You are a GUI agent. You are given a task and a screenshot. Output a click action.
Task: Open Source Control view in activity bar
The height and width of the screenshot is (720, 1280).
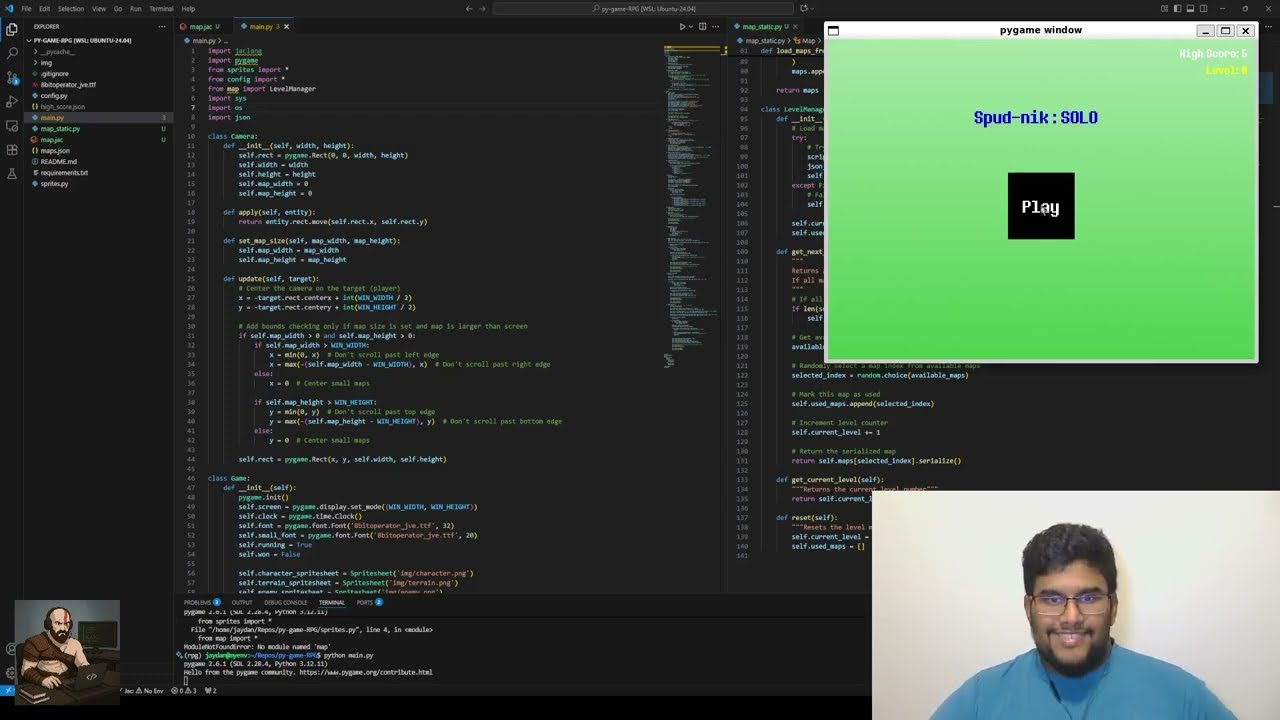(11, 77)
